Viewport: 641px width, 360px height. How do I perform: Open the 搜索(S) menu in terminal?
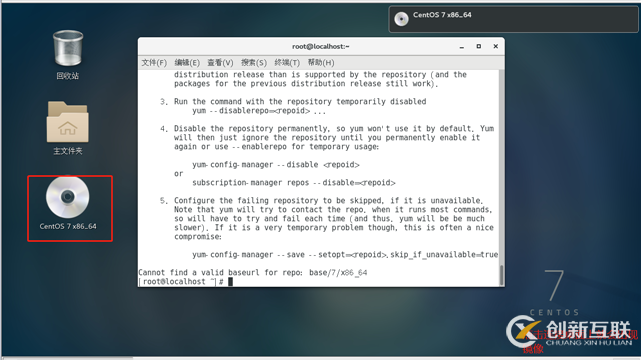(x=253, y=63)
